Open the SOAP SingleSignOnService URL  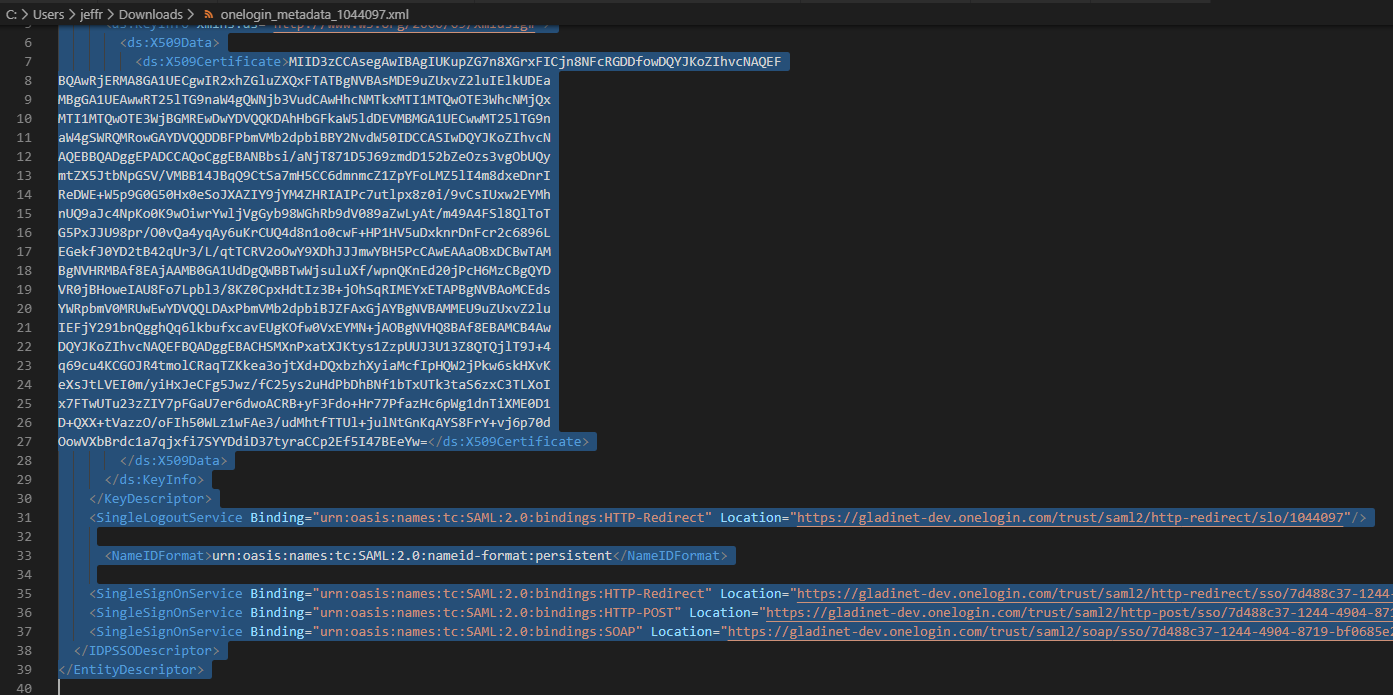point(1060,631)
